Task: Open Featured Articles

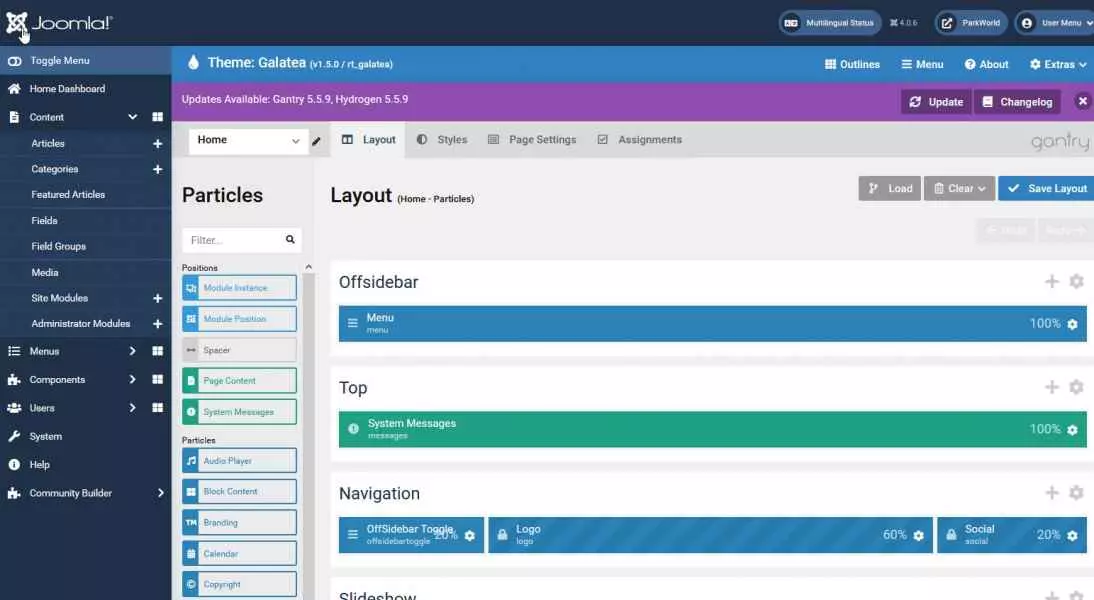Action: tap(68, 195)
